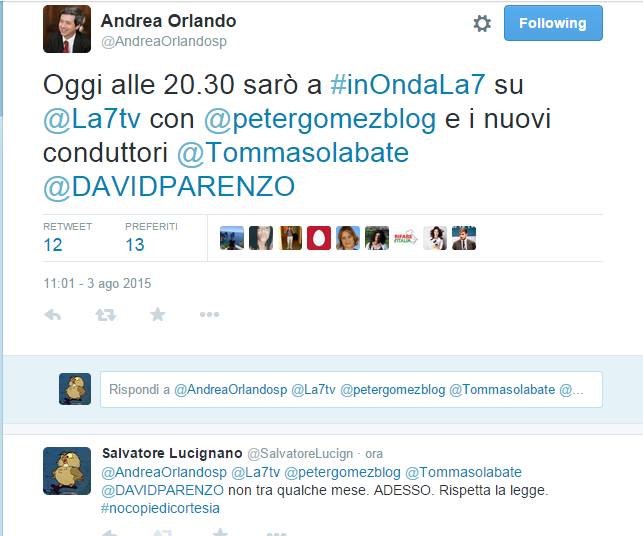Open the gear settings menu beside Following

click(482, 23)
